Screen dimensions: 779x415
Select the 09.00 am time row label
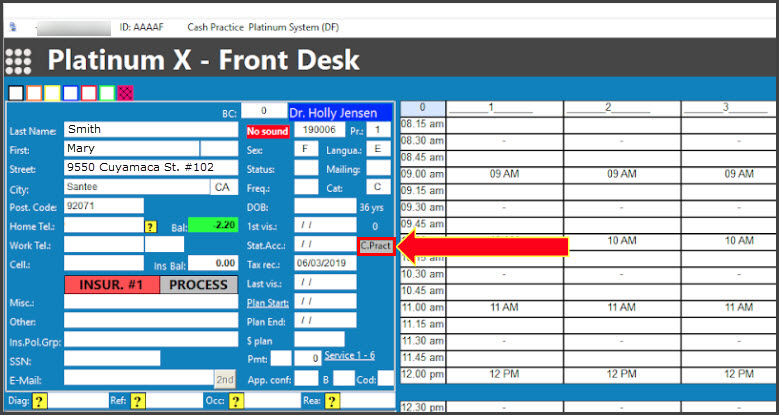[423, 174]
